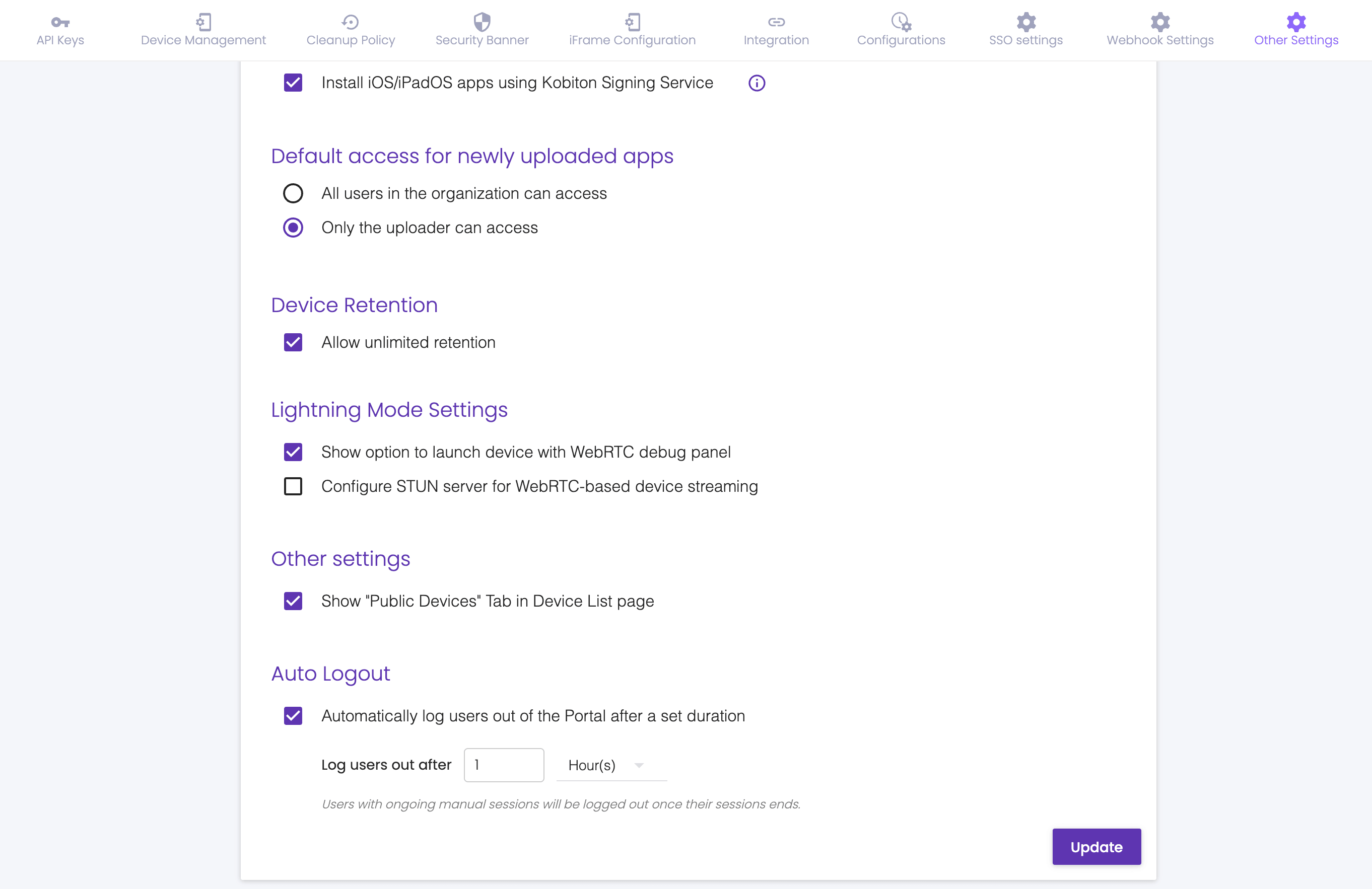Select Other Settings tab label
The width and height of the screenshot is (1372, 889).
(1296, 40)
